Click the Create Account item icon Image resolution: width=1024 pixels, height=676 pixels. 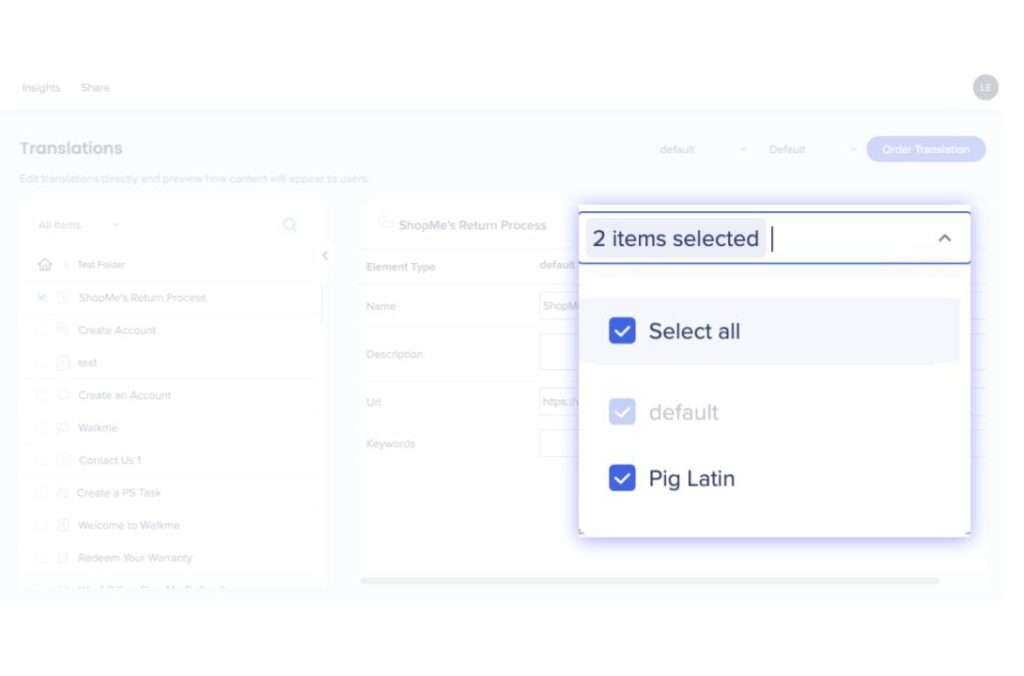point(64,330)
